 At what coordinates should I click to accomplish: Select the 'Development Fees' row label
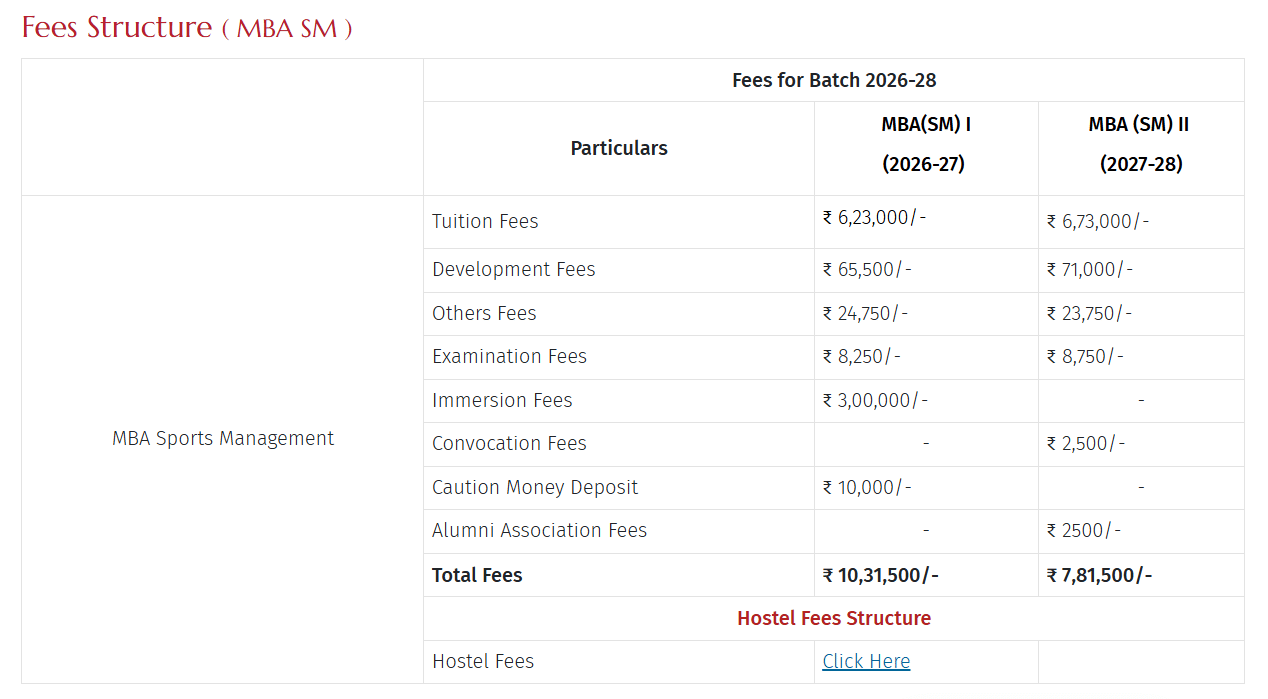point(513,270)
